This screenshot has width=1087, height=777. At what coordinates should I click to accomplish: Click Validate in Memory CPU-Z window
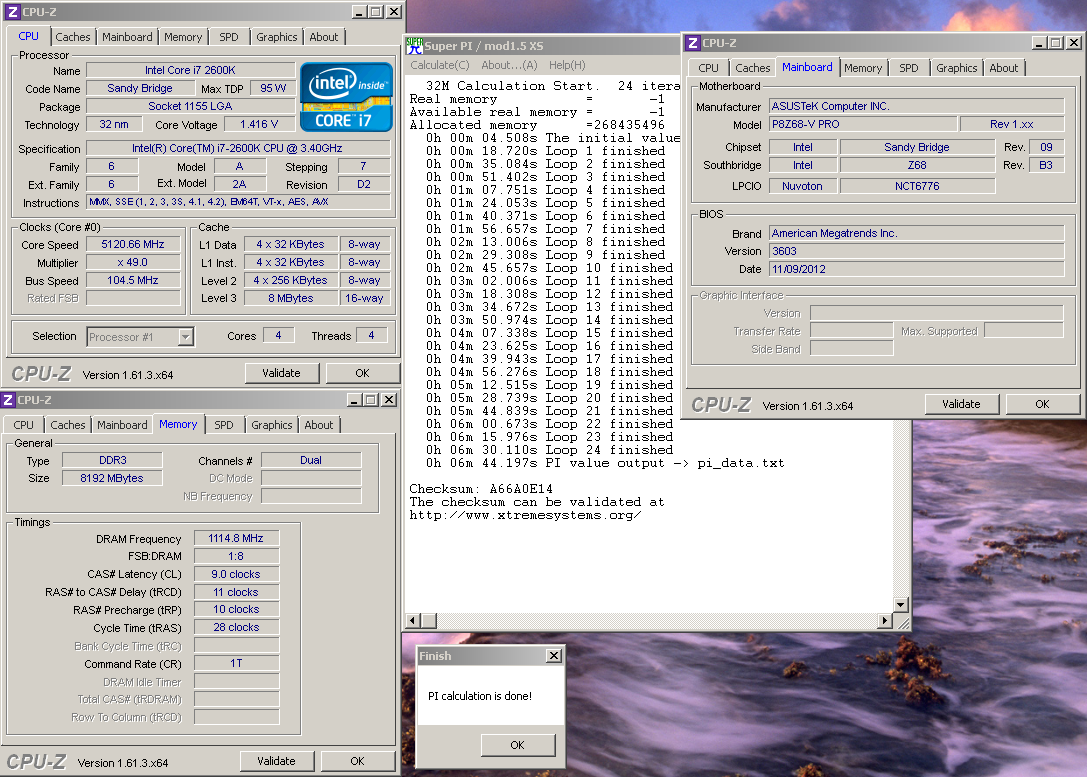pos(277,761)
